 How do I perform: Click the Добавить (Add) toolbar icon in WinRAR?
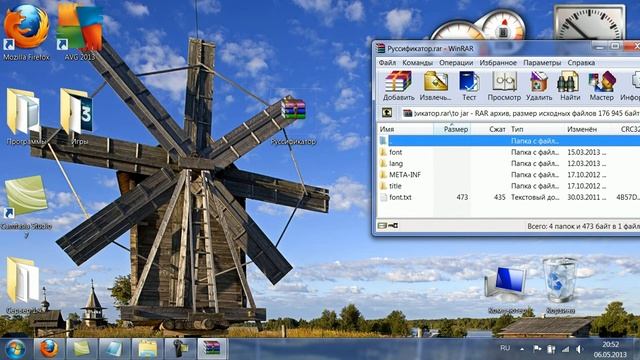(398, 86)
